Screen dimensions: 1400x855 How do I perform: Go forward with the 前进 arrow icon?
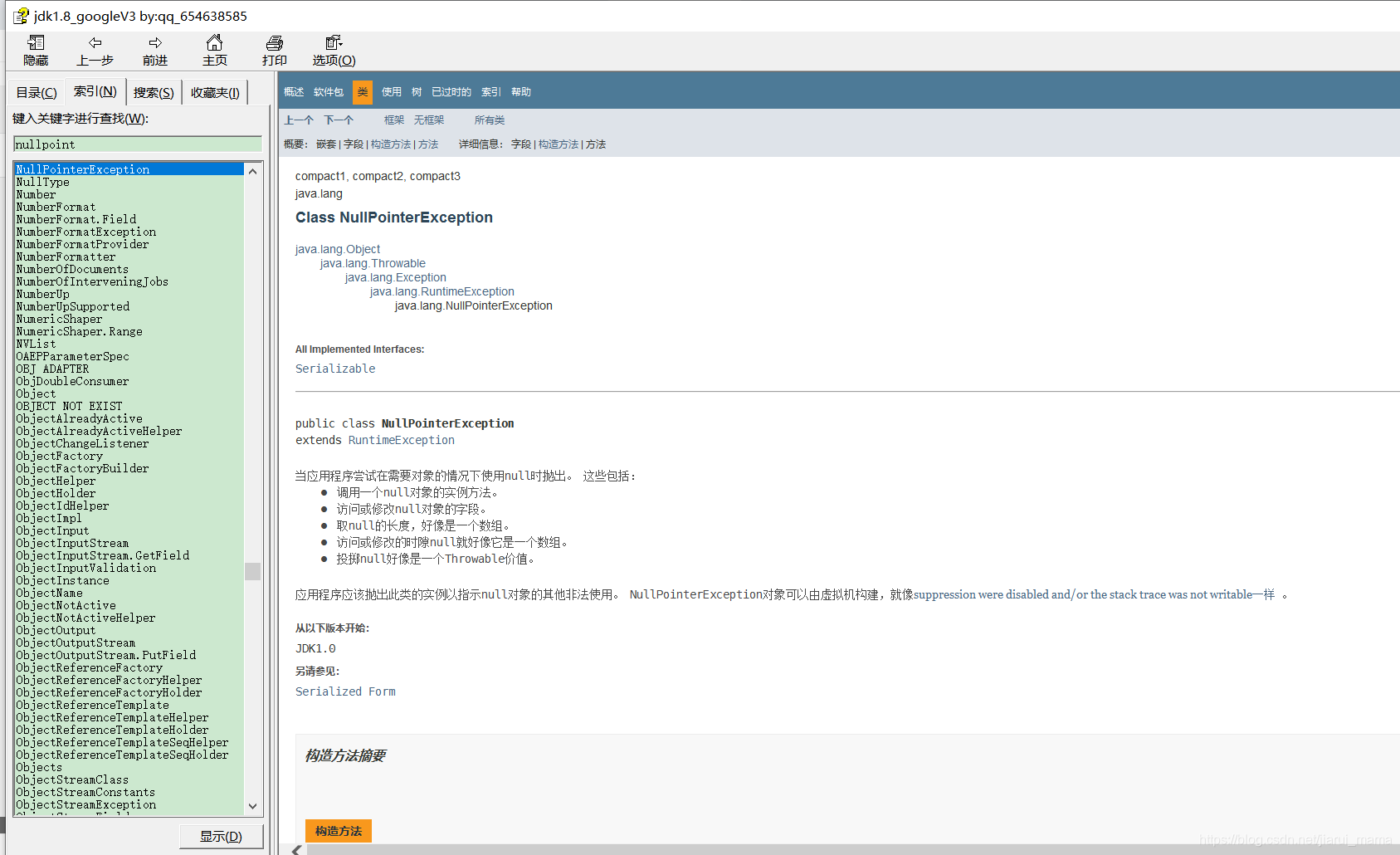(155, 42)
